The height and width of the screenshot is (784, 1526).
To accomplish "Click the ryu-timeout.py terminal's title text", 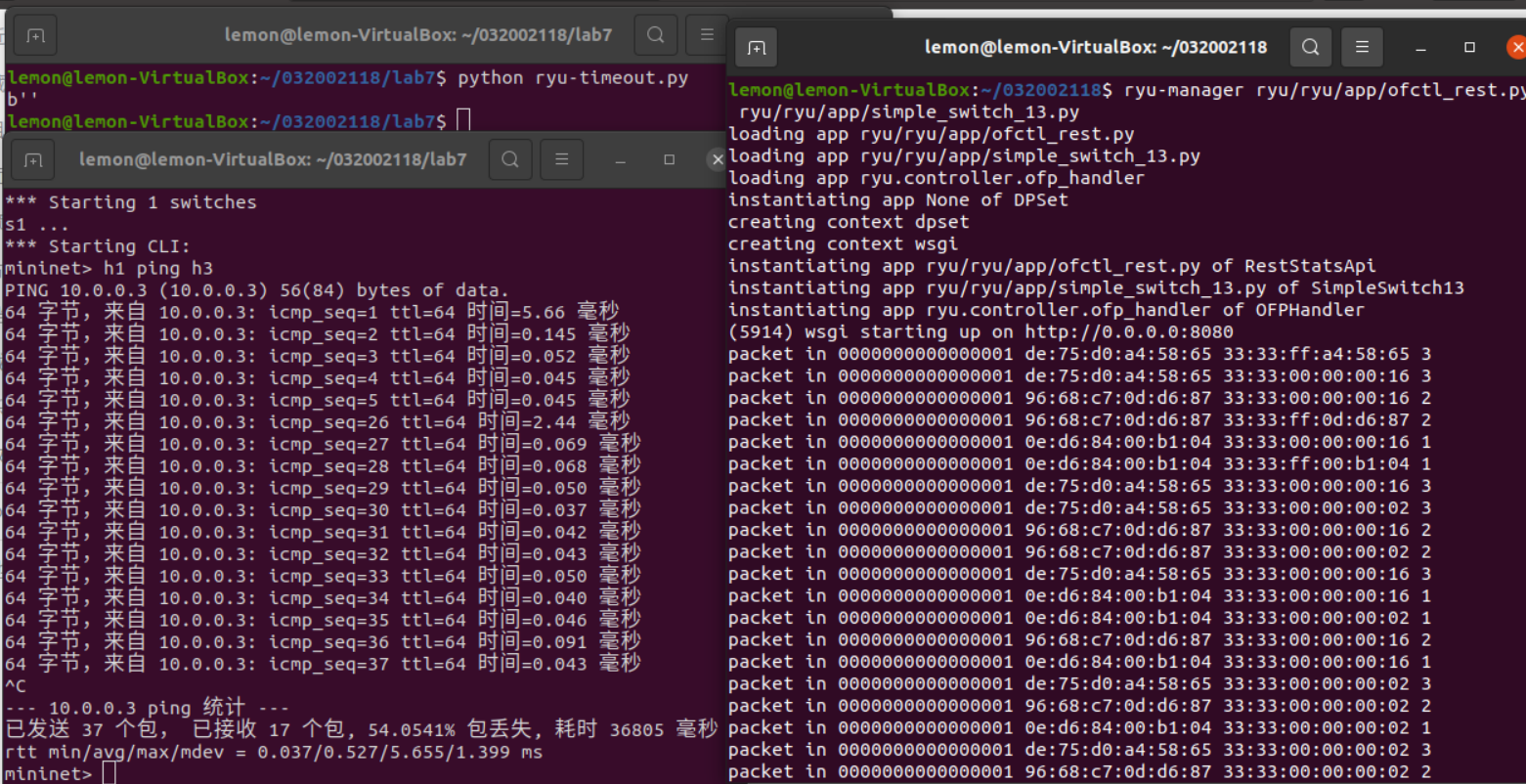I will coord(418,35).
